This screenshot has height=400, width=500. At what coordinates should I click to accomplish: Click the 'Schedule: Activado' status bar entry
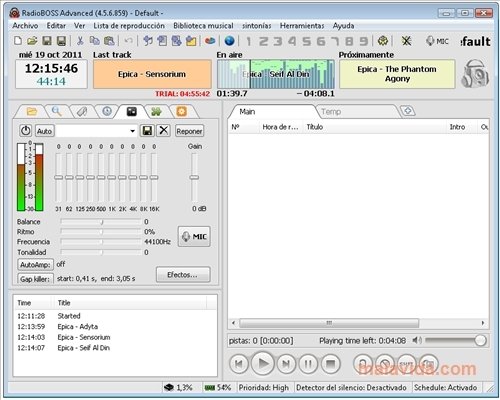pos(445,388)
